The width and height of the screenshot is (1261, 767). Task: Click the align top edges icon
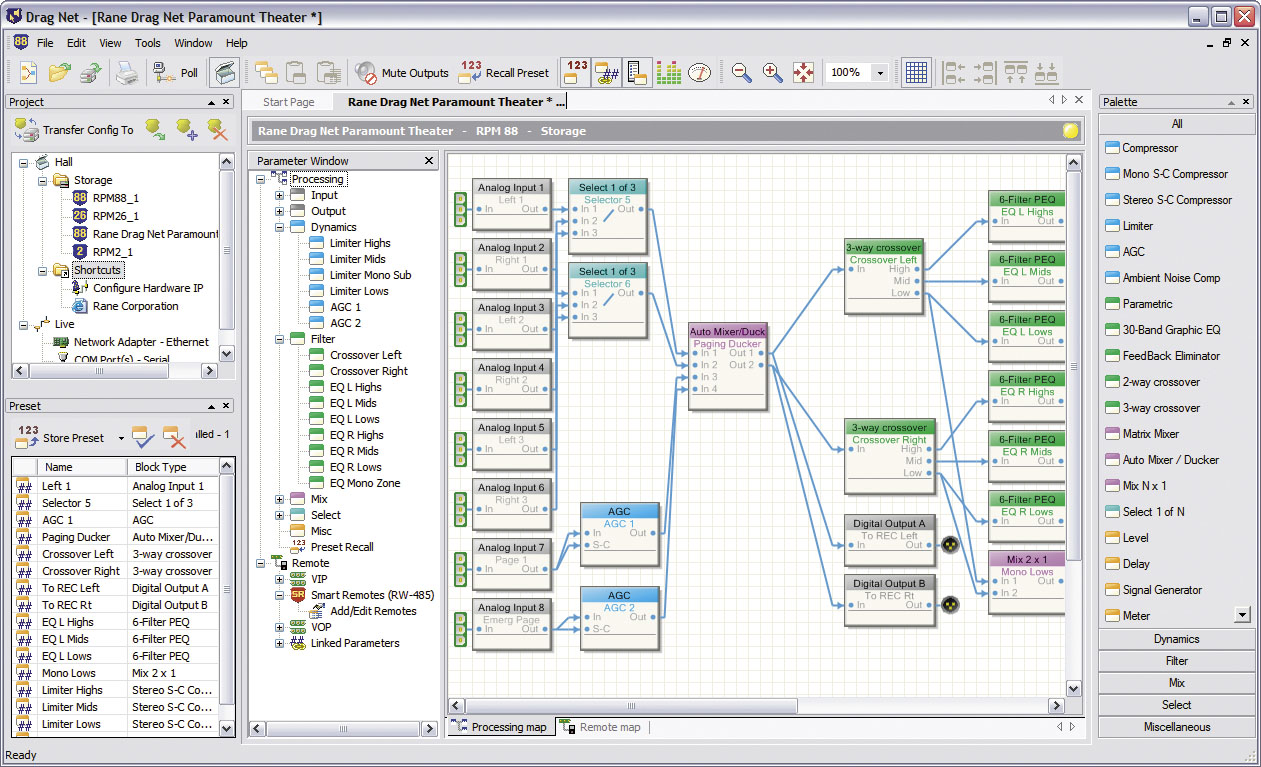[x=1015, y=73]
